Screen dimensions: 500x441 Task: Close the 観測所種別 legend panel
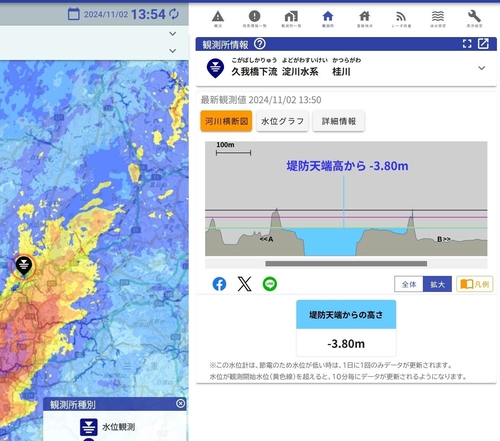click(180, 404)
